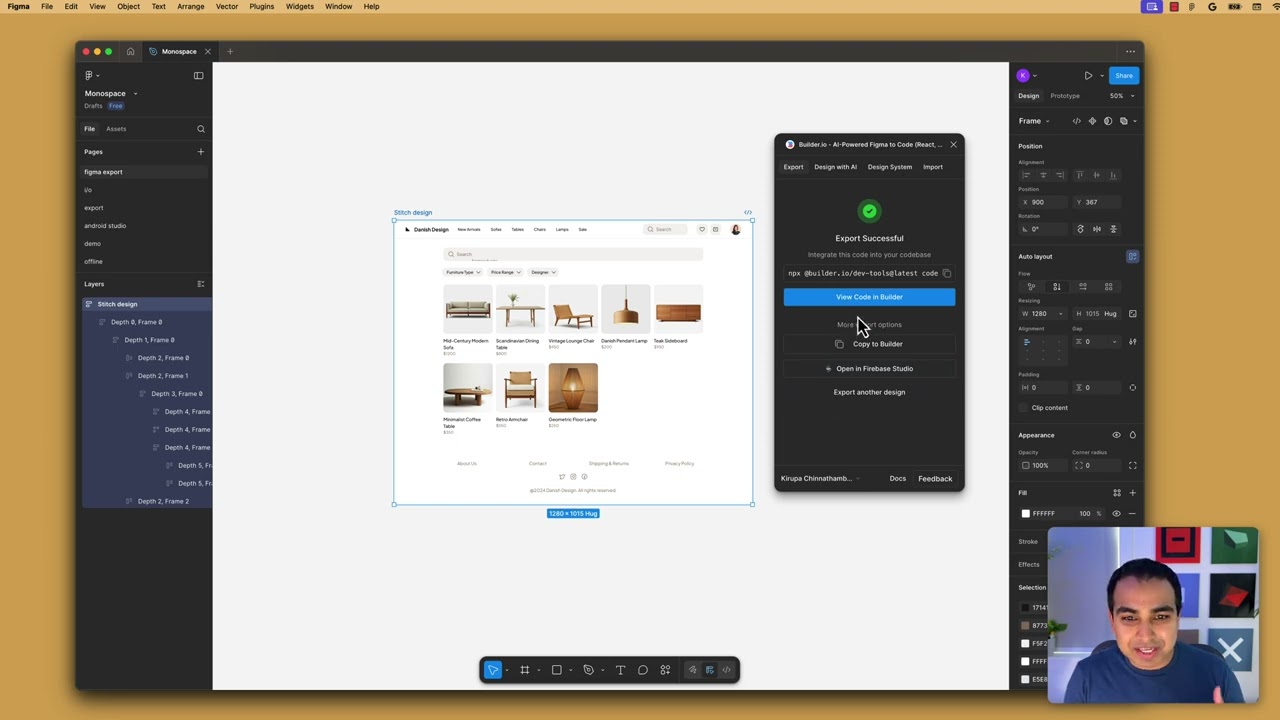Enable the Clip content checkbox
Screen dimensions: 1280x720
(1023, 408)
